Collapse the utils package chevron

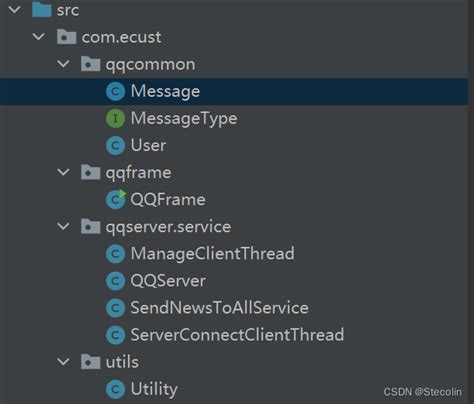click(x=63, y=362)
